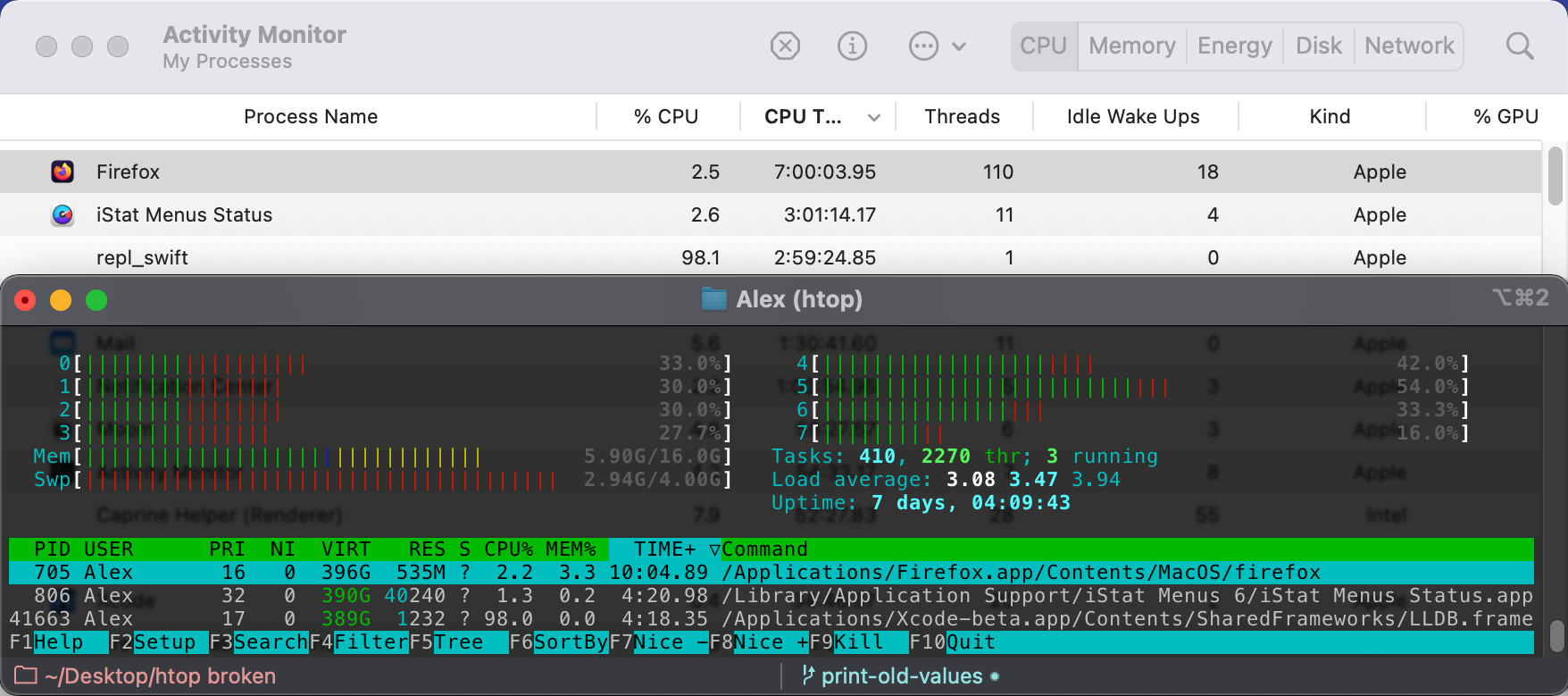Switch to the Disk tab
The image size is (1568, 696).
click(1318, 46)
